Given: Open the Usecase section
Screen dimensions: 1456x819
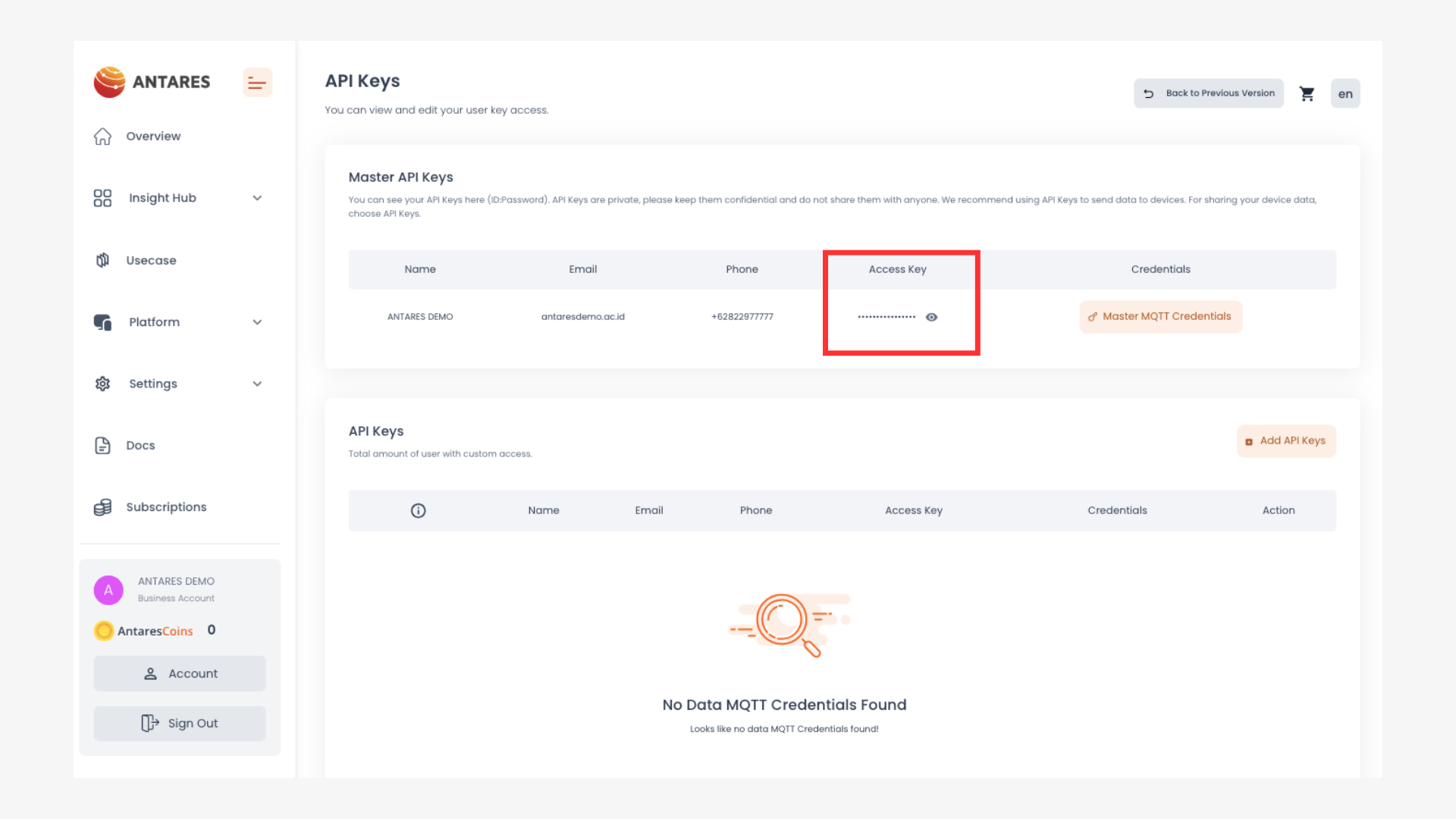Looking at the screenshot, I should click(x=150, y=261).
